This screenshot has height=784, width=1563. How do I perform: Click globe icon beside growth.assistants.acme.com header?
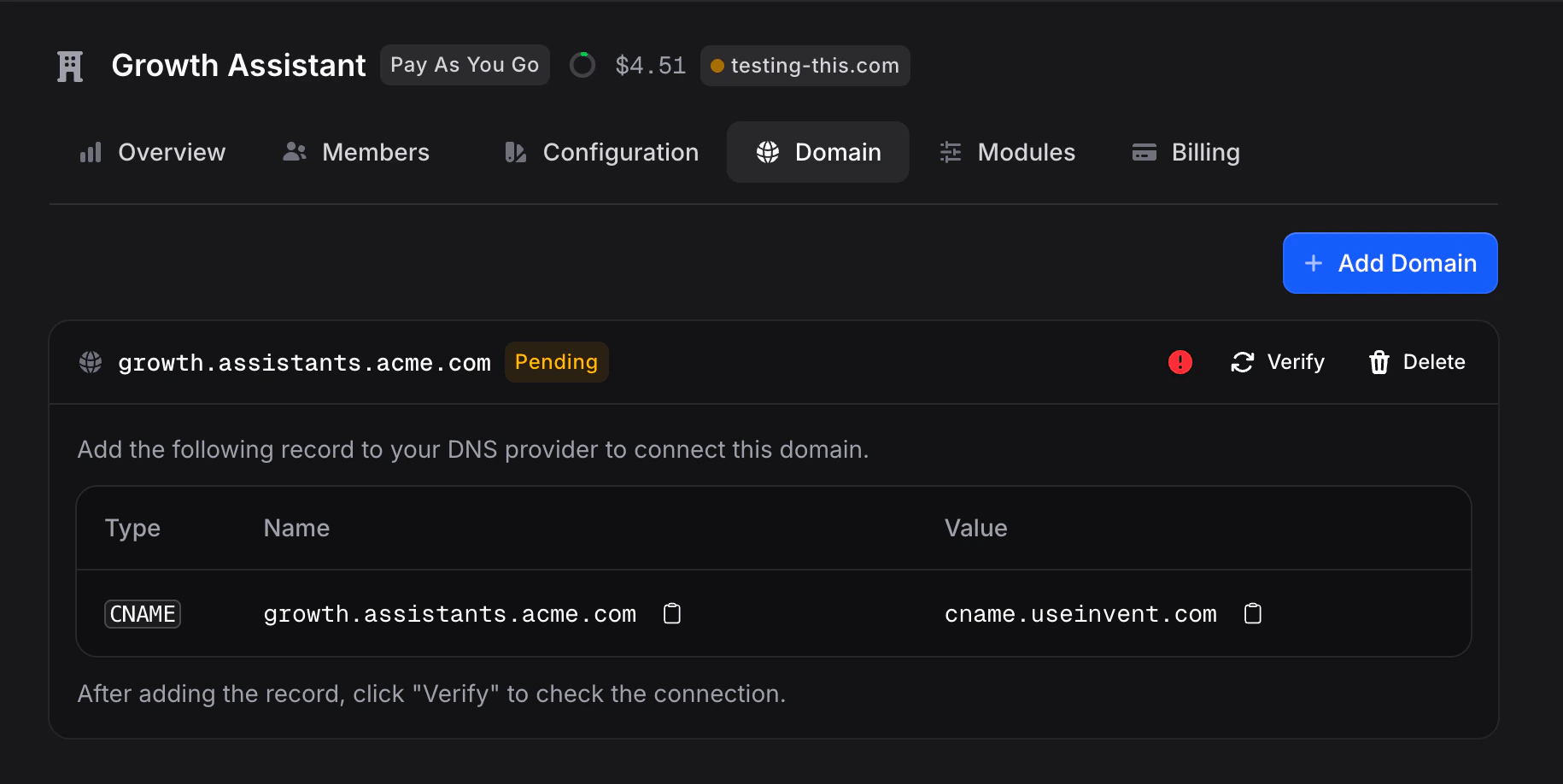(x=91, y=362)
